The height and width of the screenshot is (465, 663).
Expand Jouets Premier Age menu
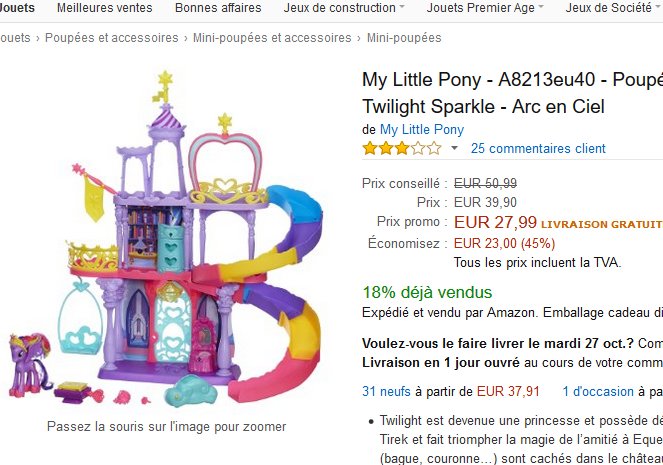[x=485, y=8]
